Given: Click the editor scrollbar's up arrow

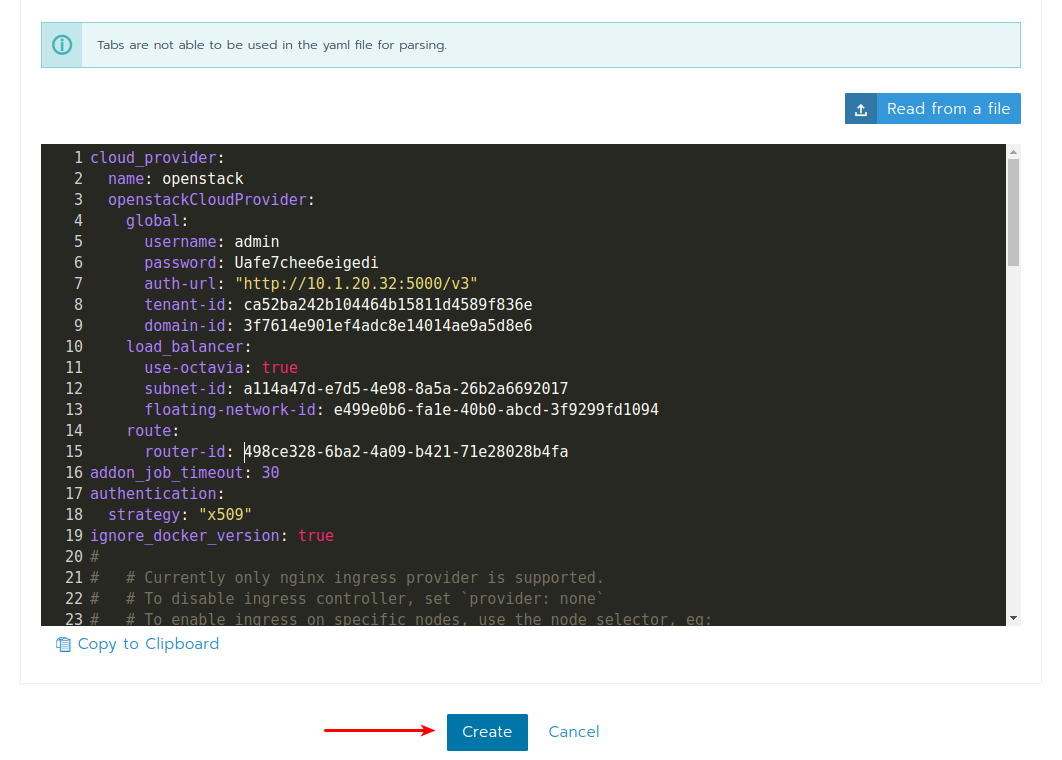Looking at the screenshot, I should pyautogui.click(x=1013, y=152).
